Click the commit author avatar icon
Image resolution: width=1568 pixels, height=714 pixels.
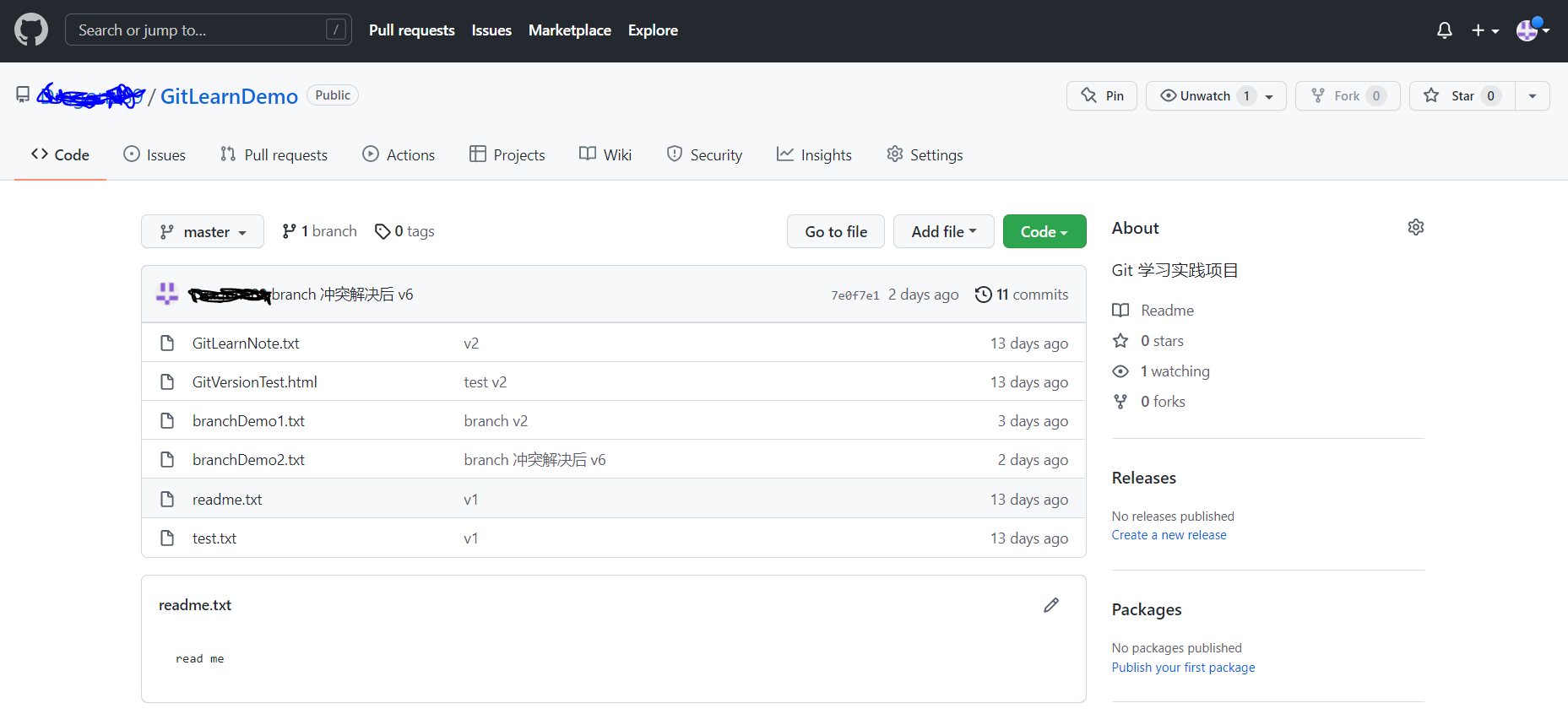(167, 294)
